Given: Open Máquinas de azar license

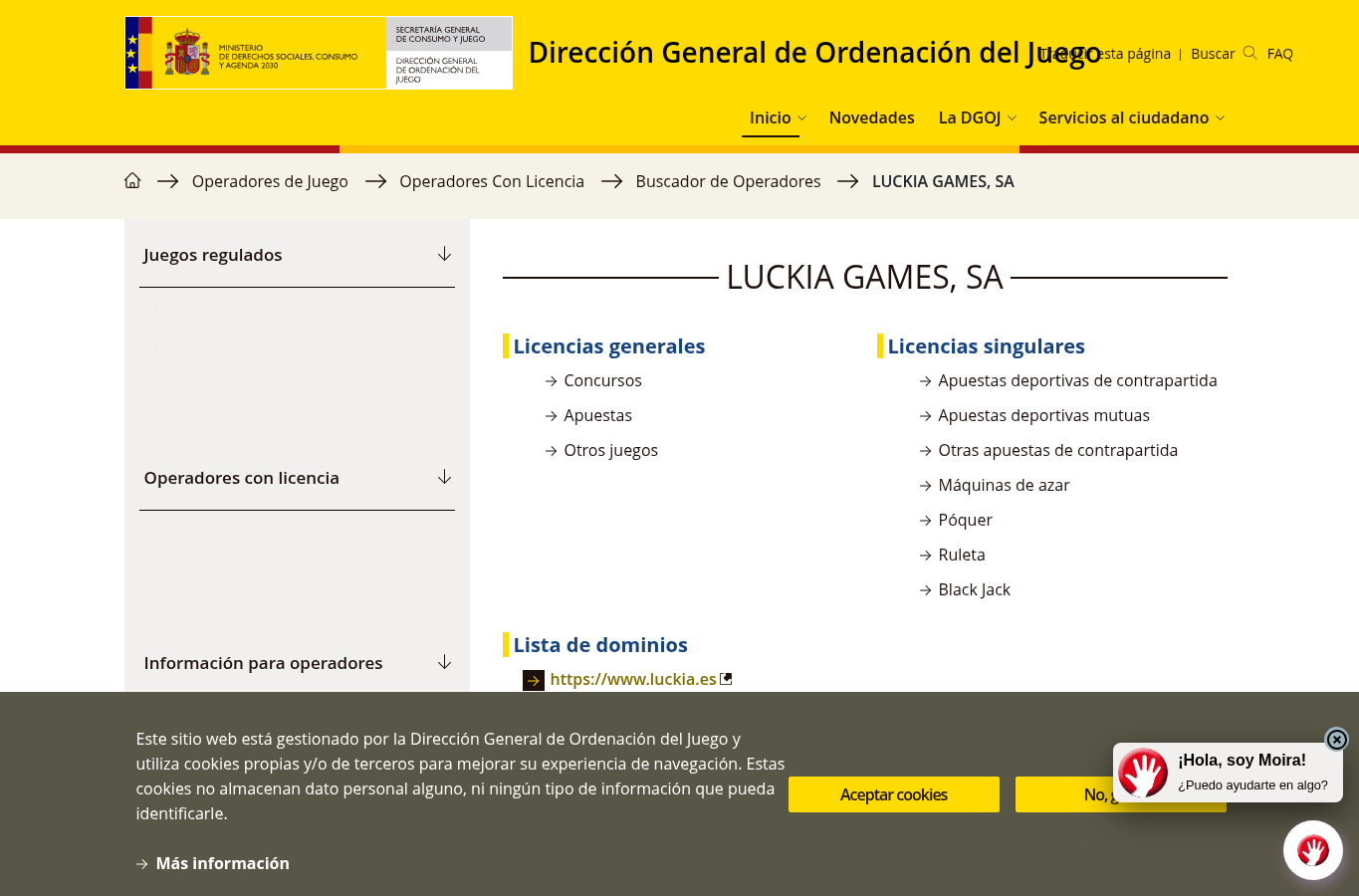Looking at the screenshot, I should 1004,485.
